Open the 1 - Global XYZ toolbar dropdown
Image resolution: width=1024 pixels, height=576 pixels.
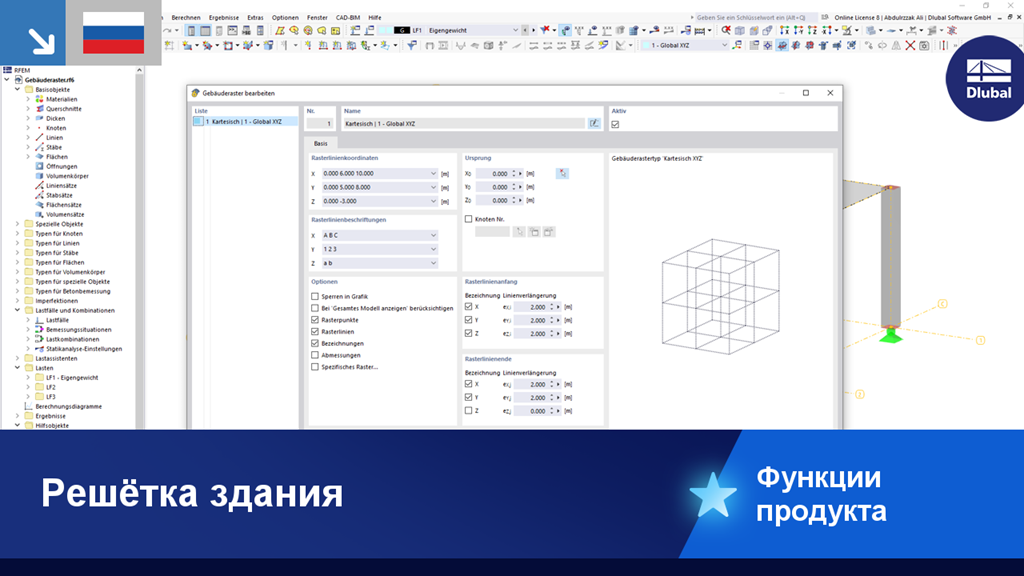coord(724,46)
